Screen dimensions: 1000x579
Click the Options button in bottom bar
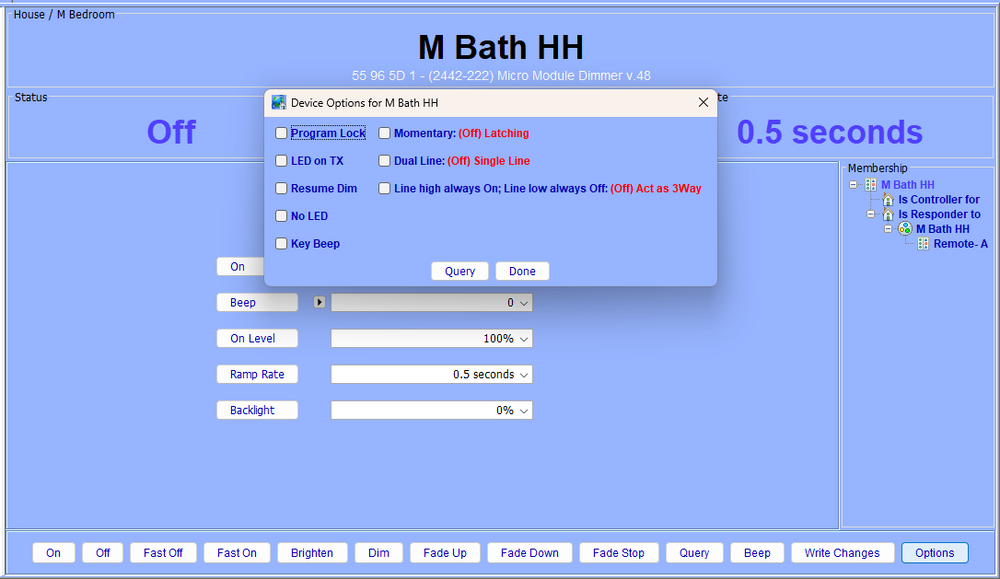935,553
